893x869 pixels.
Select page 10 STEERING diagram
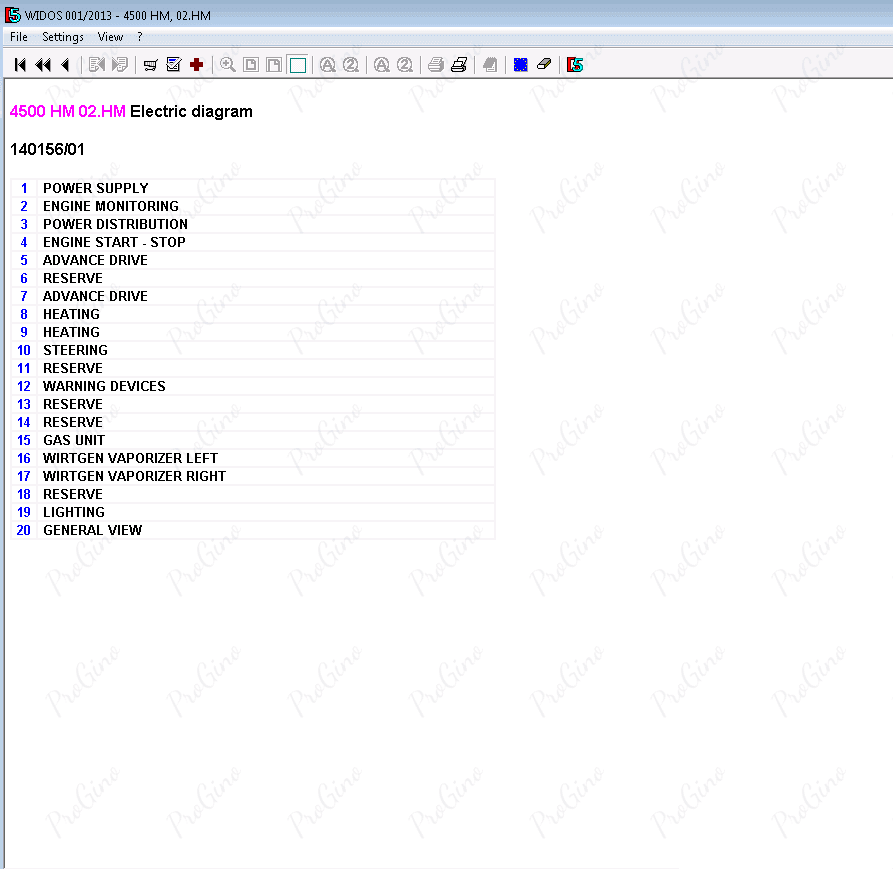tap(75, 350)
